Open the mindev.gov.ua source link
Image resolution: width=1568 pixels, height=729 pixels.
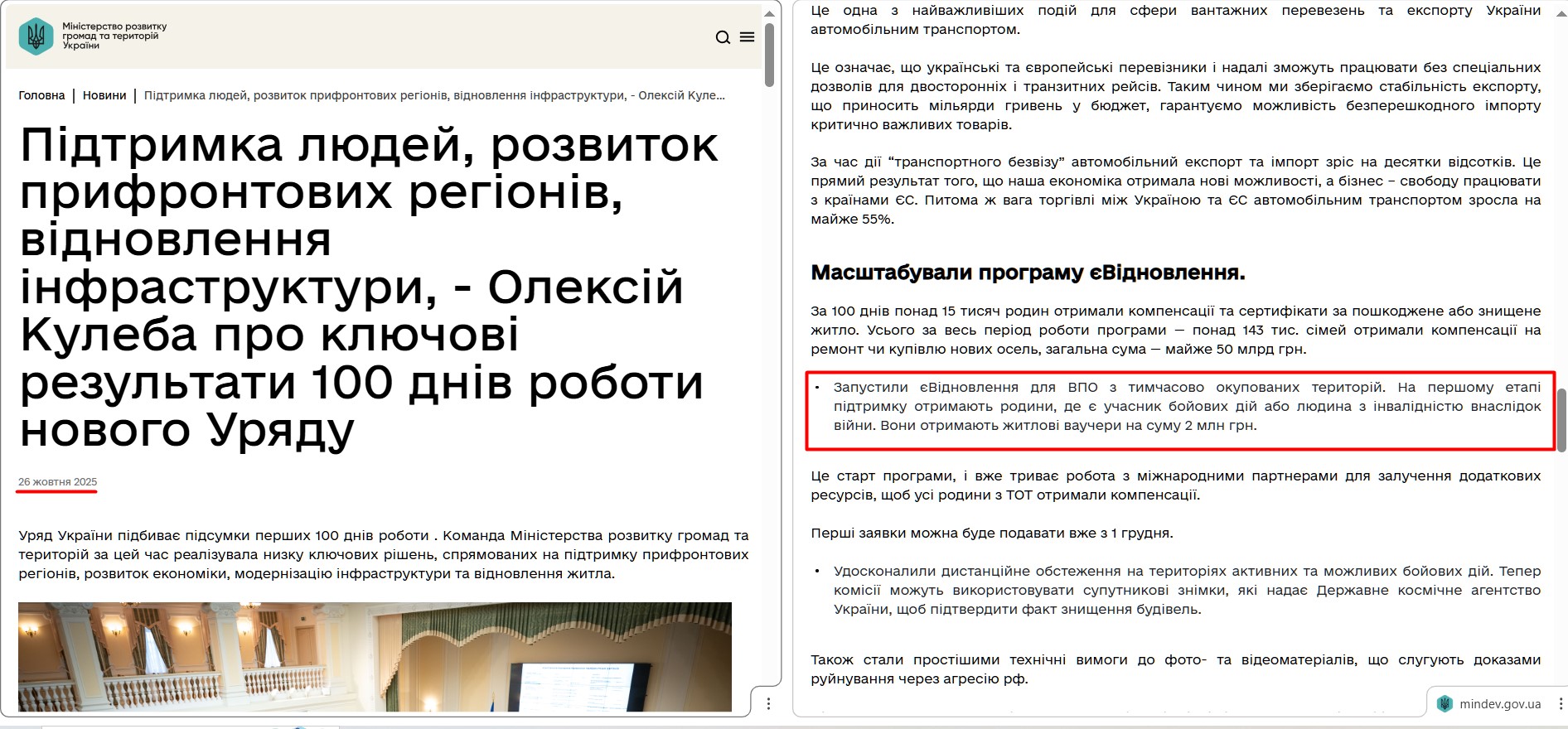[1500, 704]
